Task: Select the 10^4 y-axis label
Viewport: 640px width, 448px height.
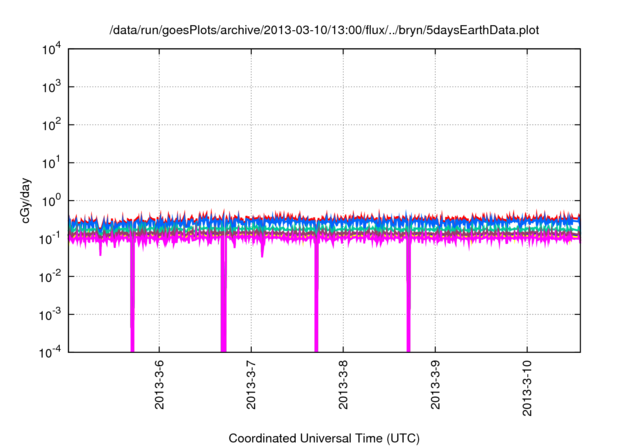Action: [51, 50]
